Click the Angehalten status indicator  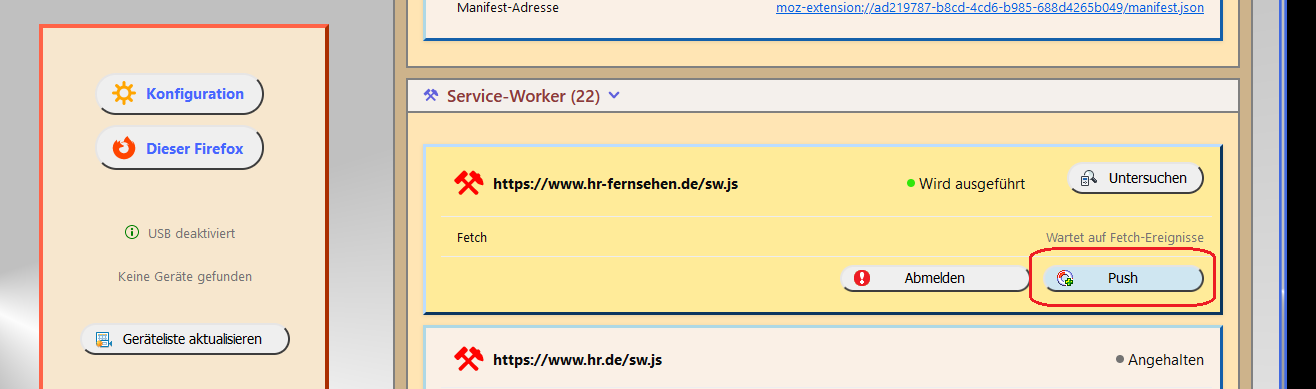(1160, 359)
